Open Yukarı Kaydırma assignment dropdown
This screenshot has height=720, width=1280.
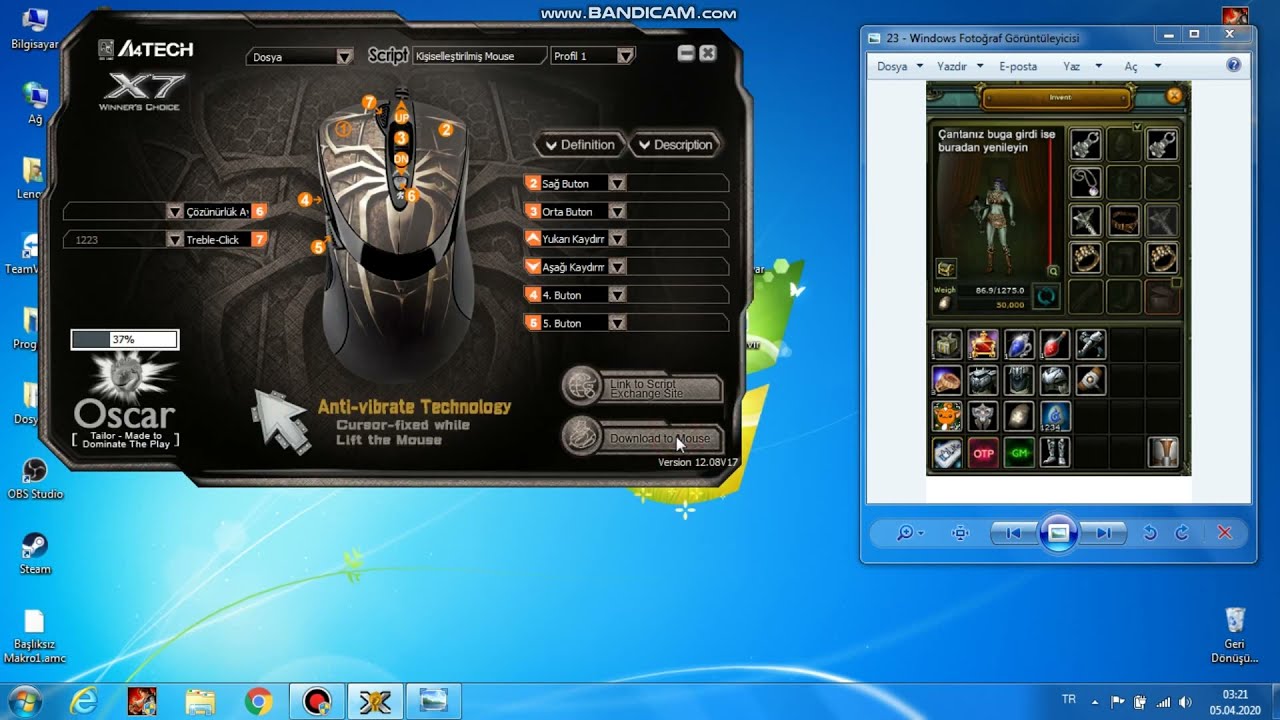click(x=617, y=239)
